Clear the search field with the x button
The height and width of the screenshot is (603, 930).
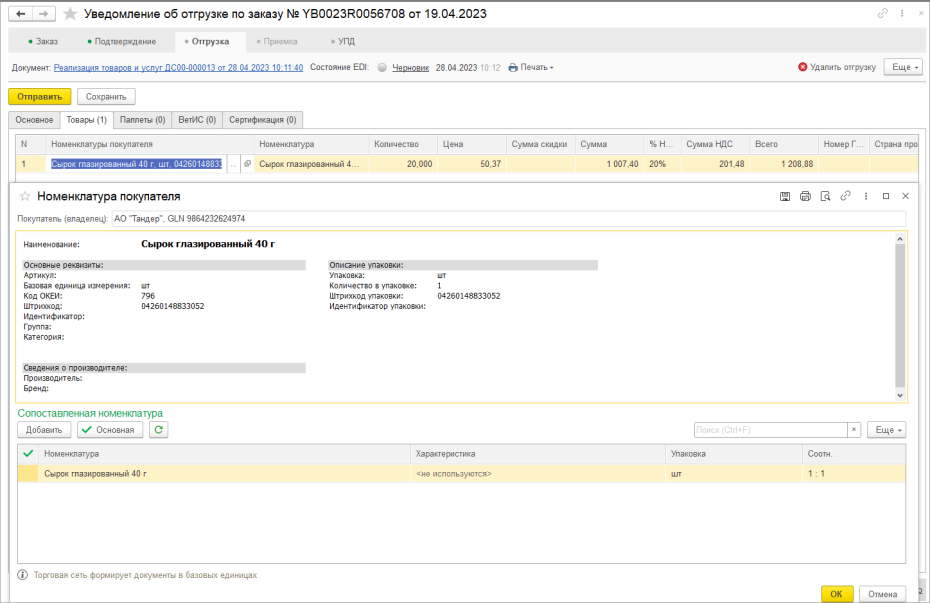pos(853,430)
